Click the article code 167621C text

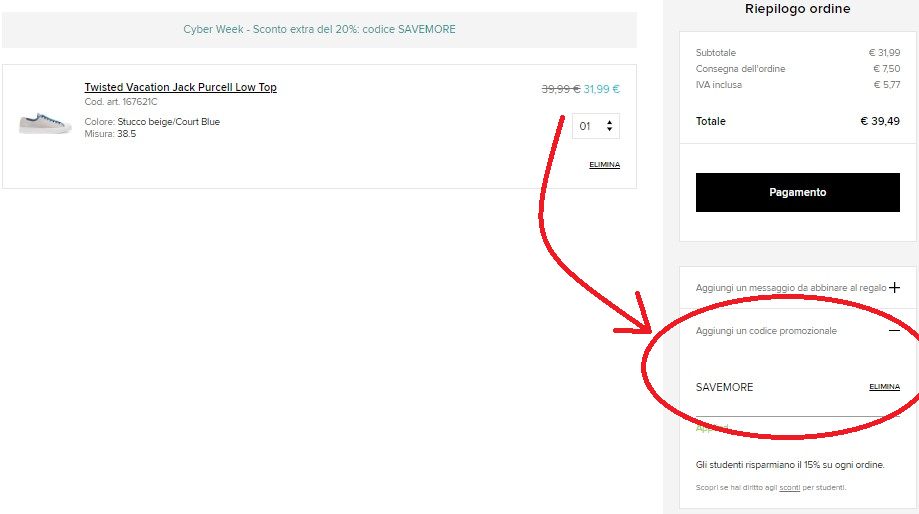(x=121, y=102)
